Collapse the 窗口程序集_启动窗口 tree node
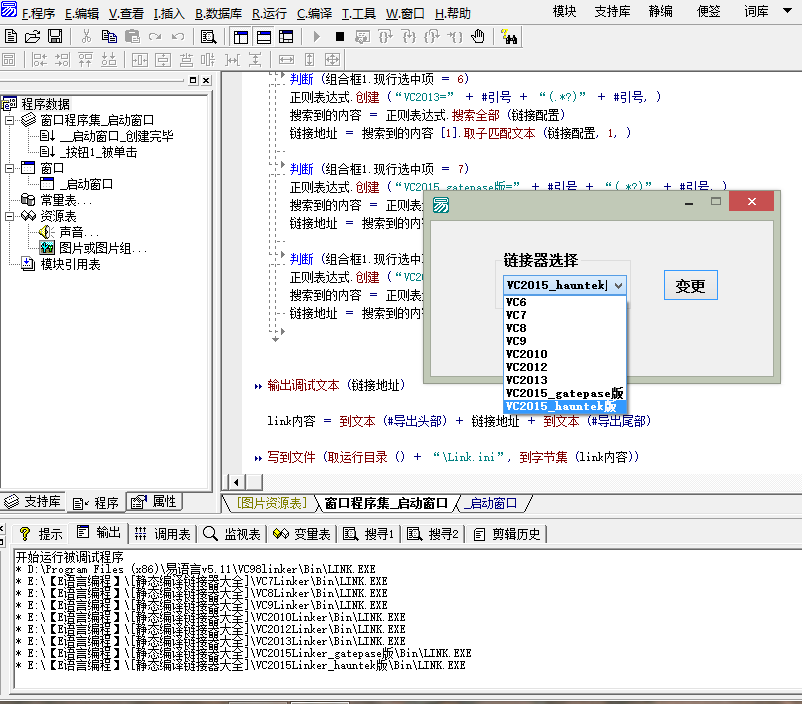802x706 pixels. (x=10, y=120)
